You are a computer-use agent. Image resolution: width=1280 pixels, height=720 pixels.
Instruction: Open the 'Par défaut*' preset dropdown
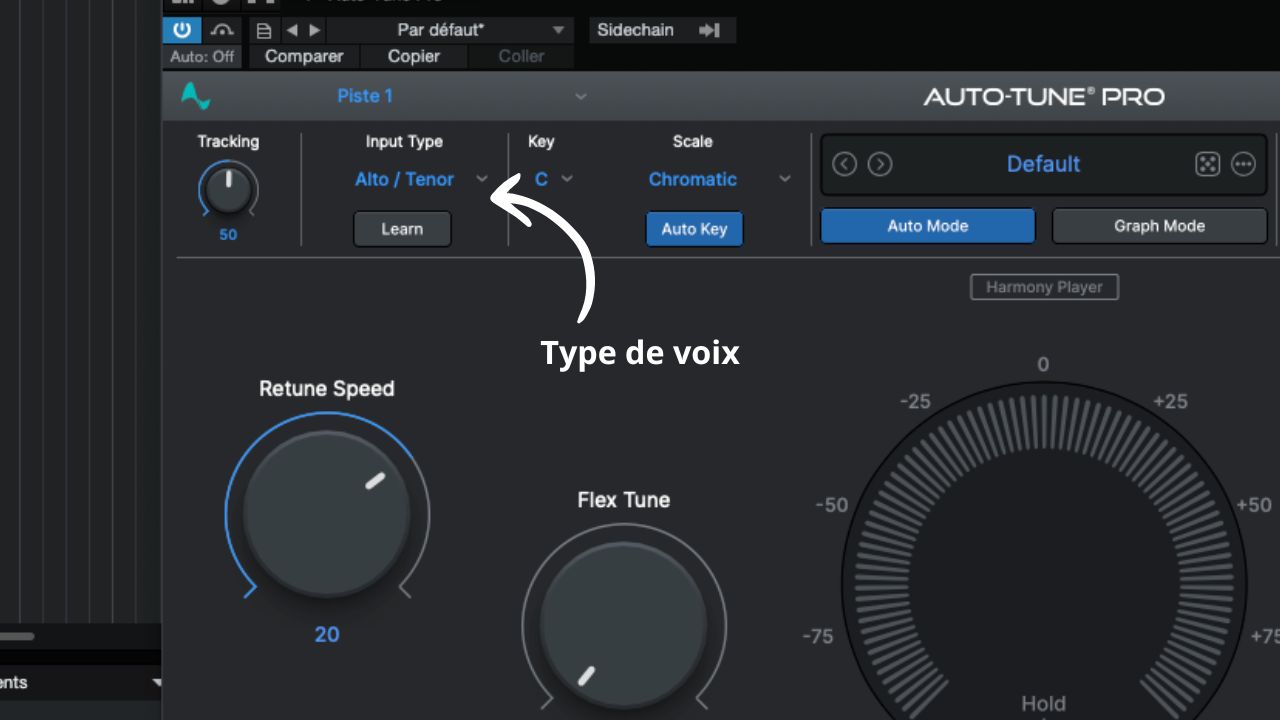450,30
